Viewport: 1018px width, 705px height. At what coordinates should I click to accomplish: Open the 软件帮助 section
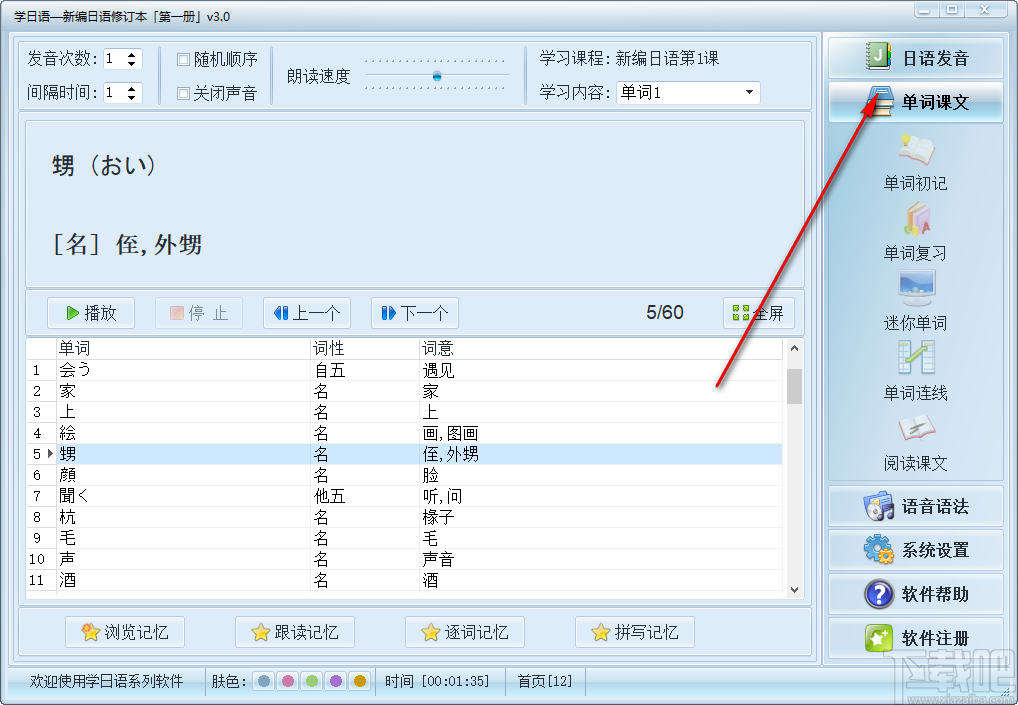(x=915, y=594)
